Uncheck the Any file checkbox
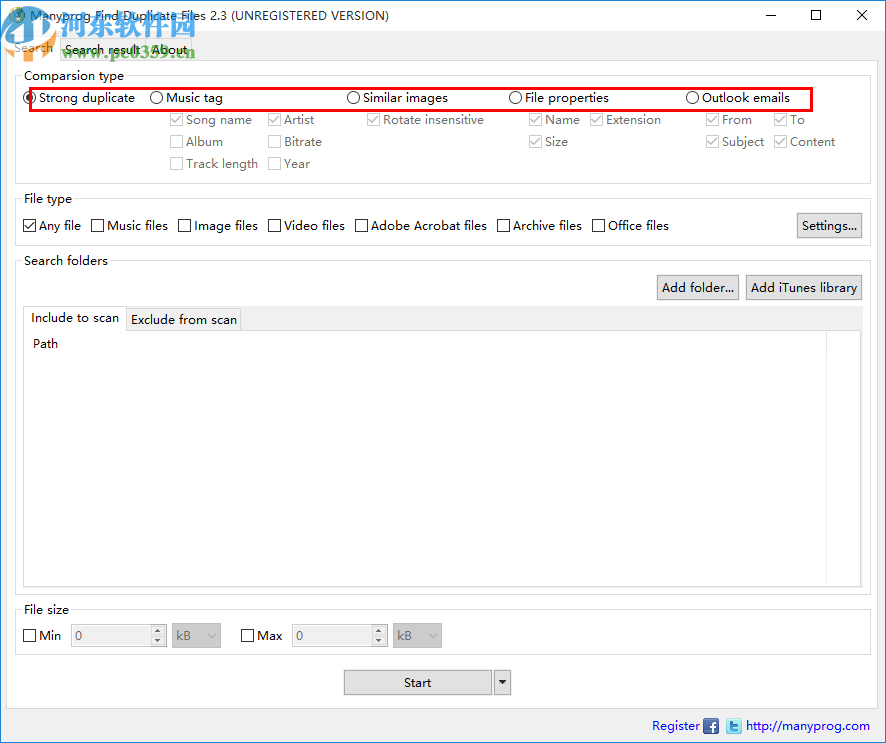The image size is (886, 743). coord(30,225)
